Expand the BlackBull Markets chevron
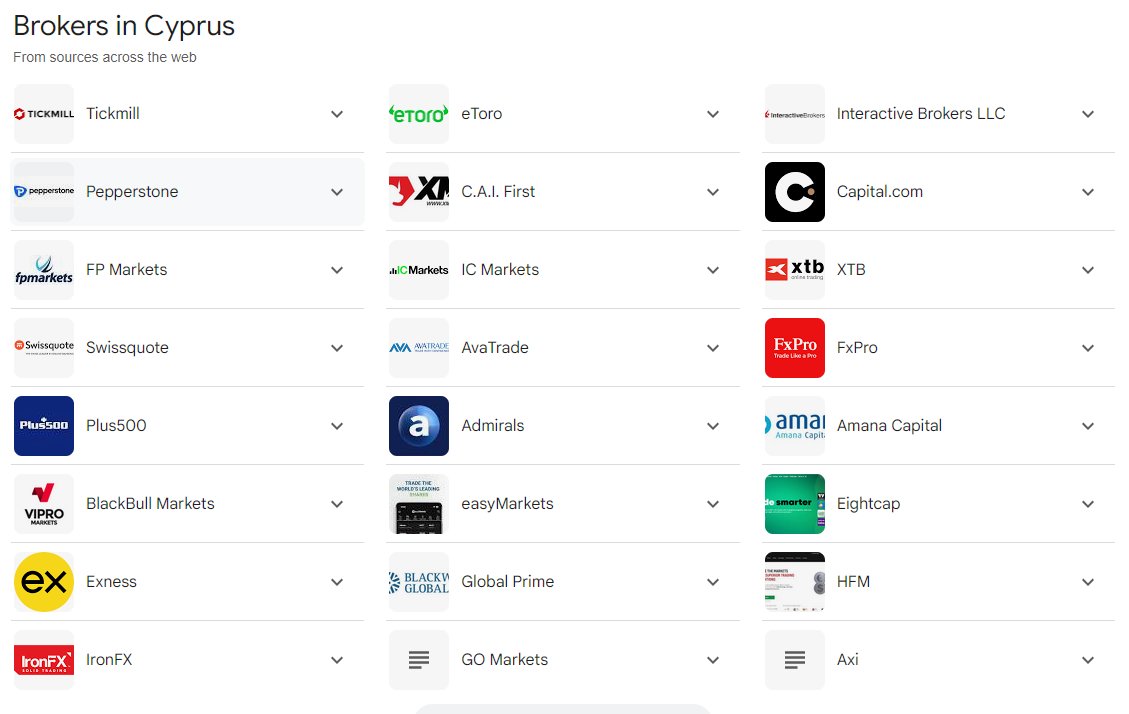This screenshot has height=714, width=1129. [337, 504]
